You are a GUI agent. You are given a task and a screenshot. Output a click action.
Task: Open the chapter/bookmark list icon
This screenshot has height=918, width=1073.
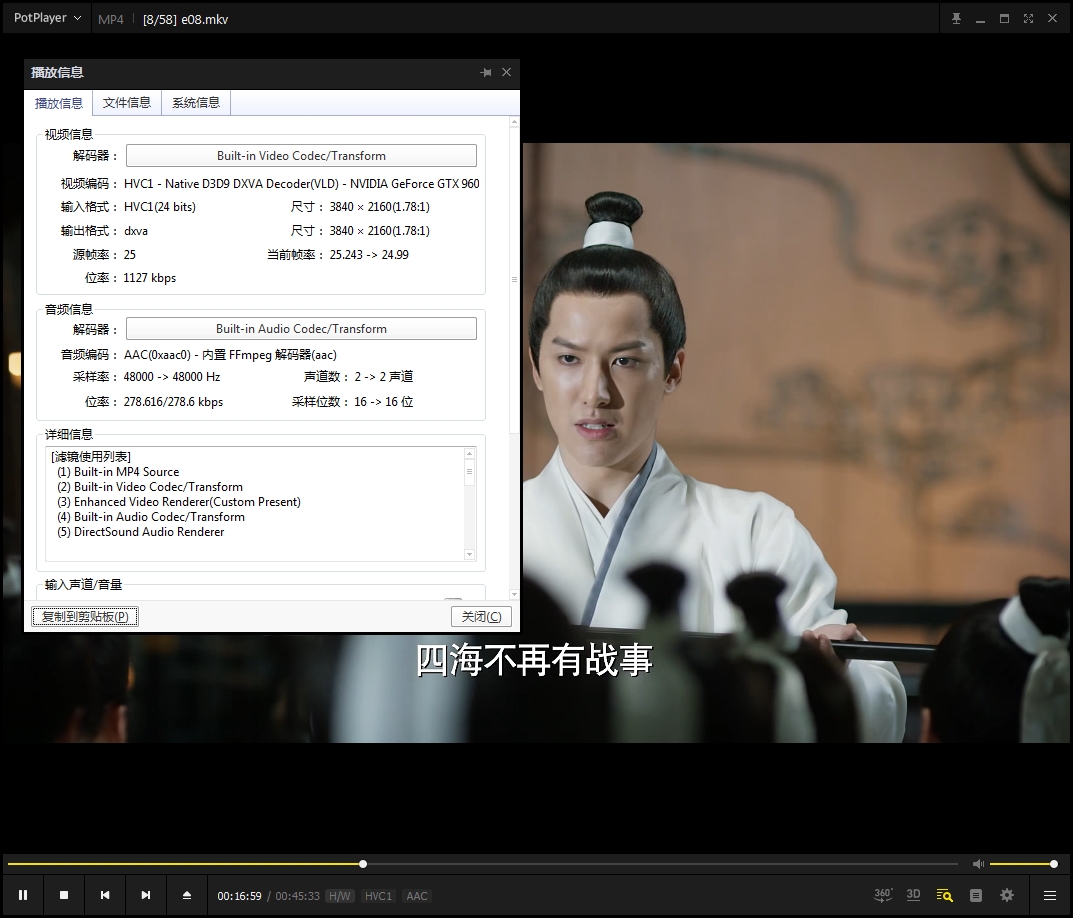tap(976, 895)
